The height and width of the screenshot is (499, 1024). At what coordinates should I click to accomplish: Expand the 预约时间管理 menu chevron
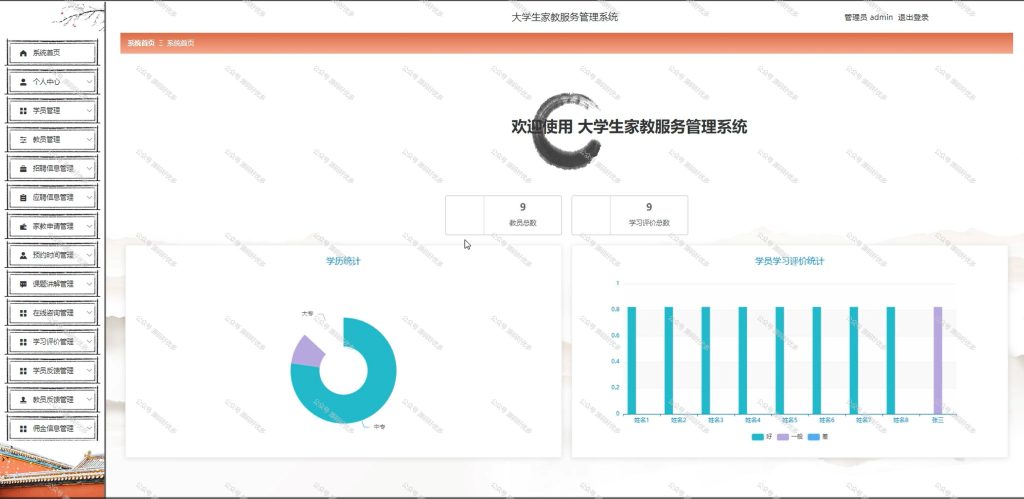pos(89,255)
